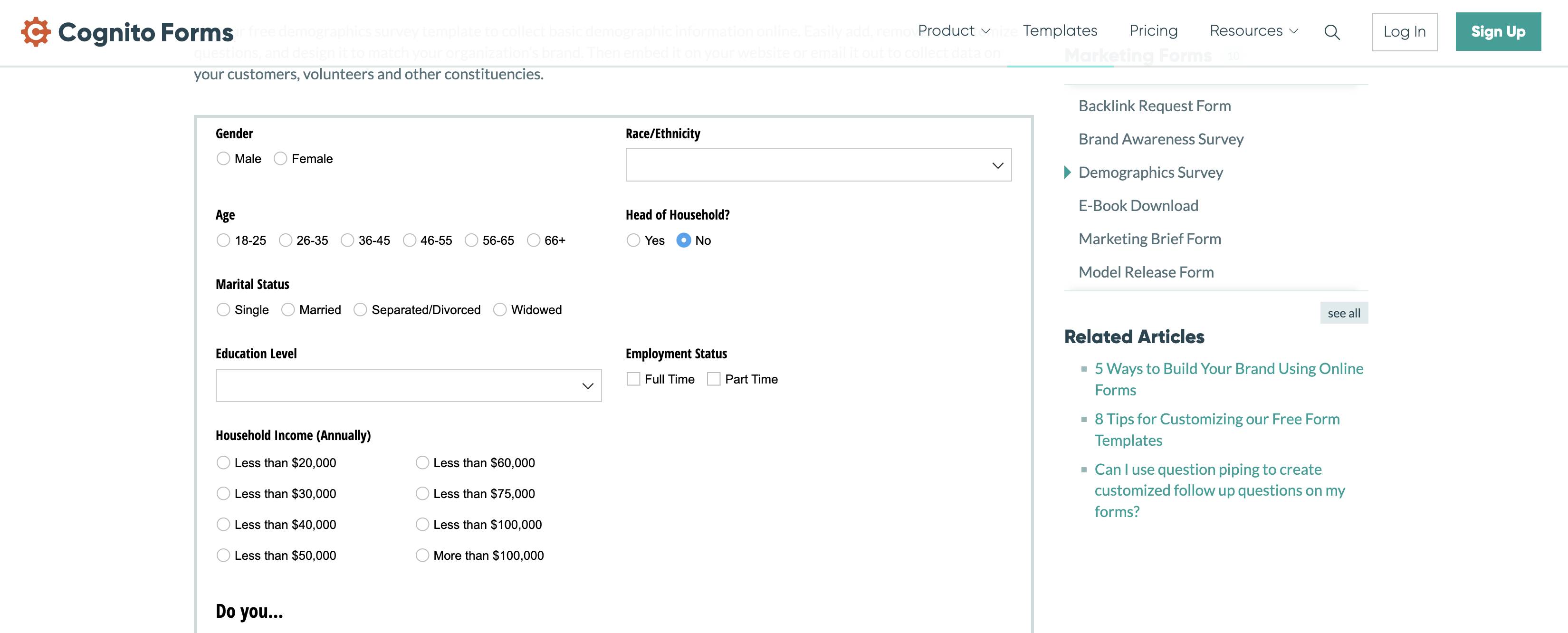Open the search magnifier icon
Screen dimensions: 1568x633
1332,32
